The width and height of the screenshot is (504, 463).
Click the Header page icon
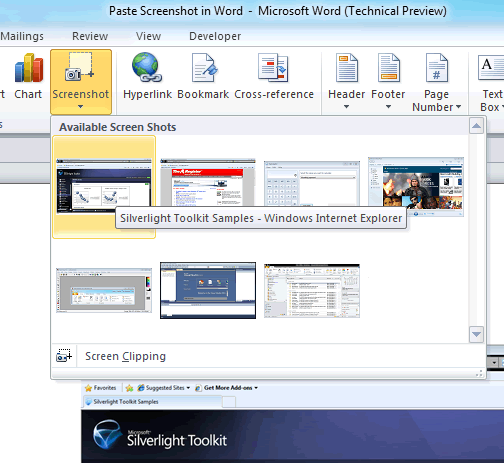click(347, 68)
